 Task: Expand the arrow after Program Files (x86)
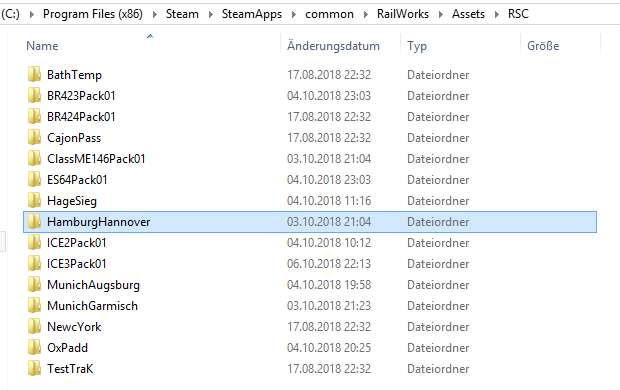point(155,14)
